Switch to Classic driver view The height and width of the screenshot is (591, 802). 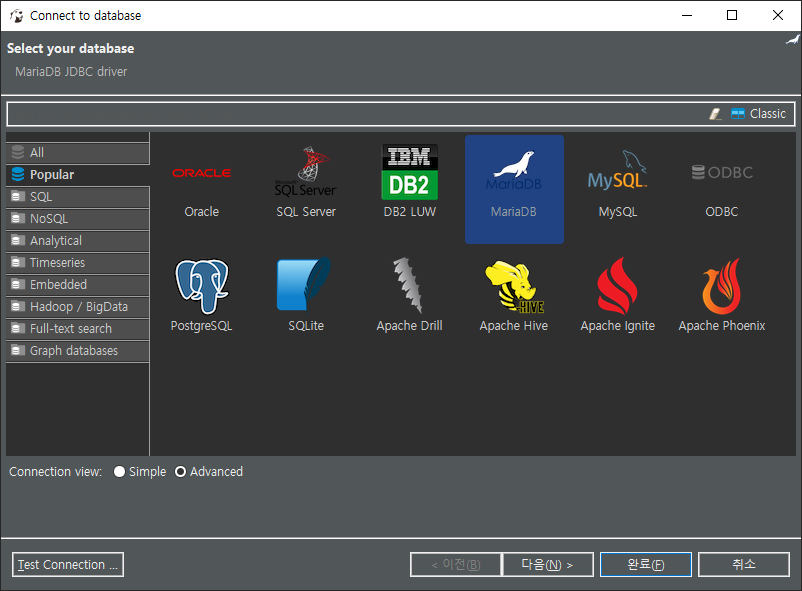coord(759,114)
